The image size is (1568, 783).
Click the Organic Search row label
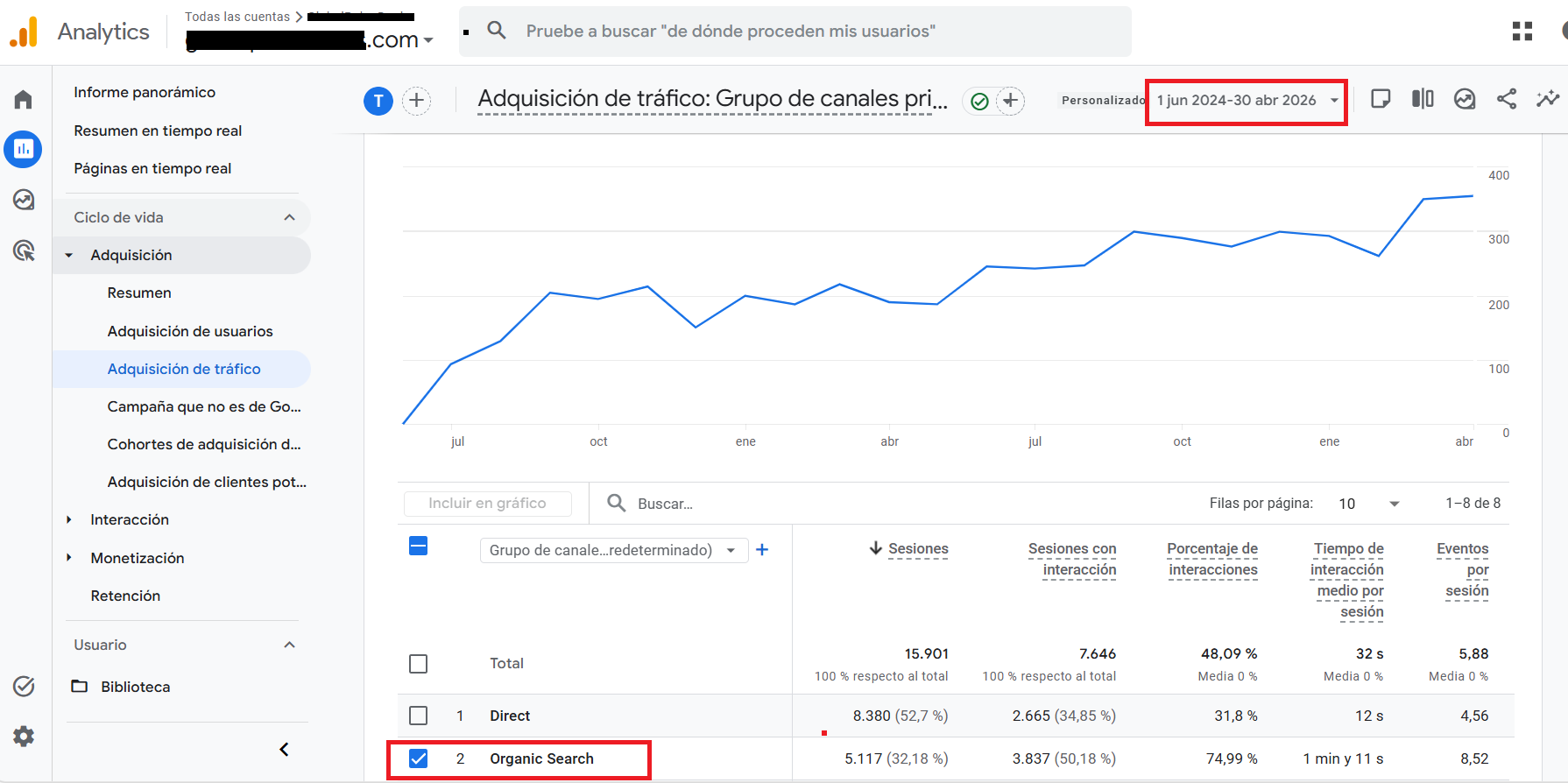(541, 758)
